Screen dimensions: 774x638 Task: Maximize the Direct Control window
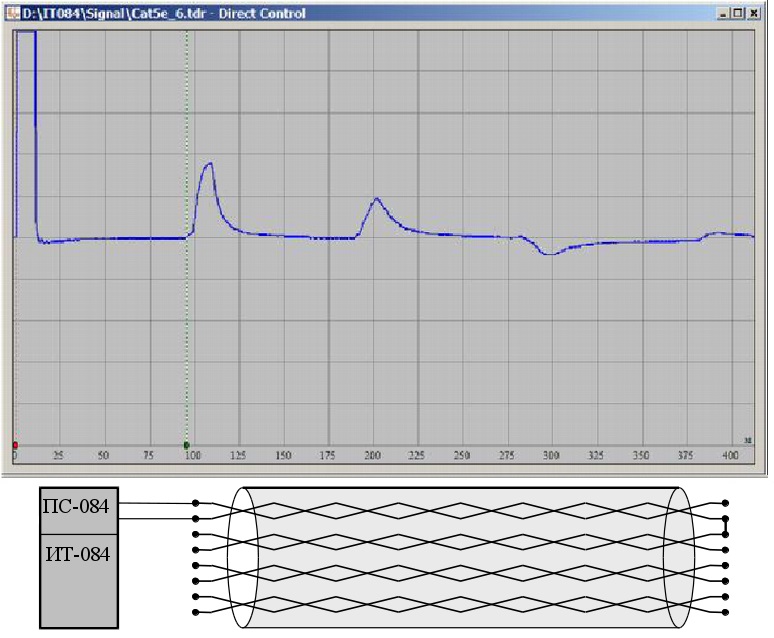click(x=738, y=14)
